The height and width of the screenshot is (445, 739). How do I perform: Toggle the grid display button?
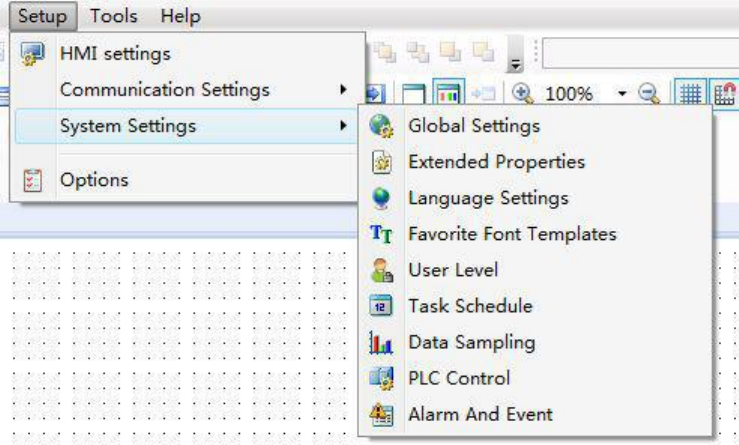[689, 93]
